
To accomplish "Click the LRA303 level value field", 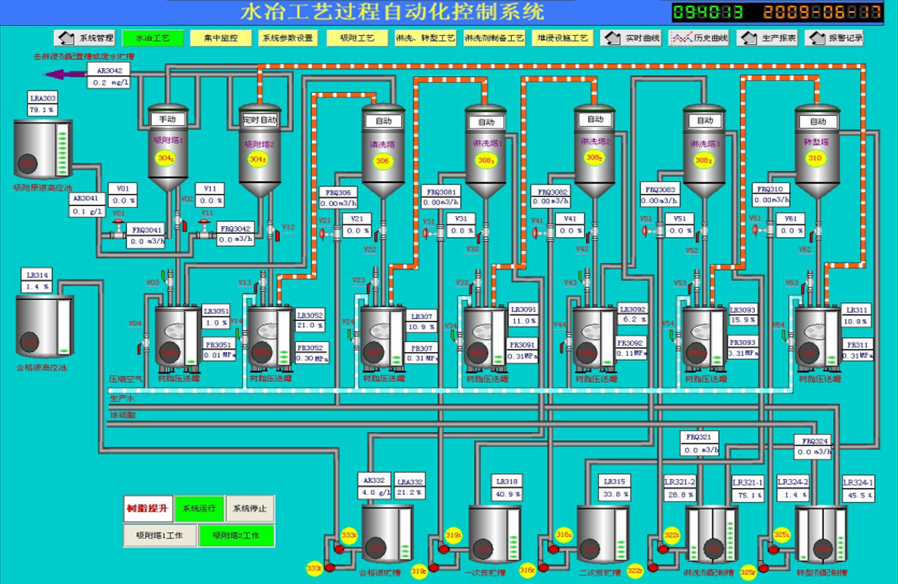I will [41, 110].
